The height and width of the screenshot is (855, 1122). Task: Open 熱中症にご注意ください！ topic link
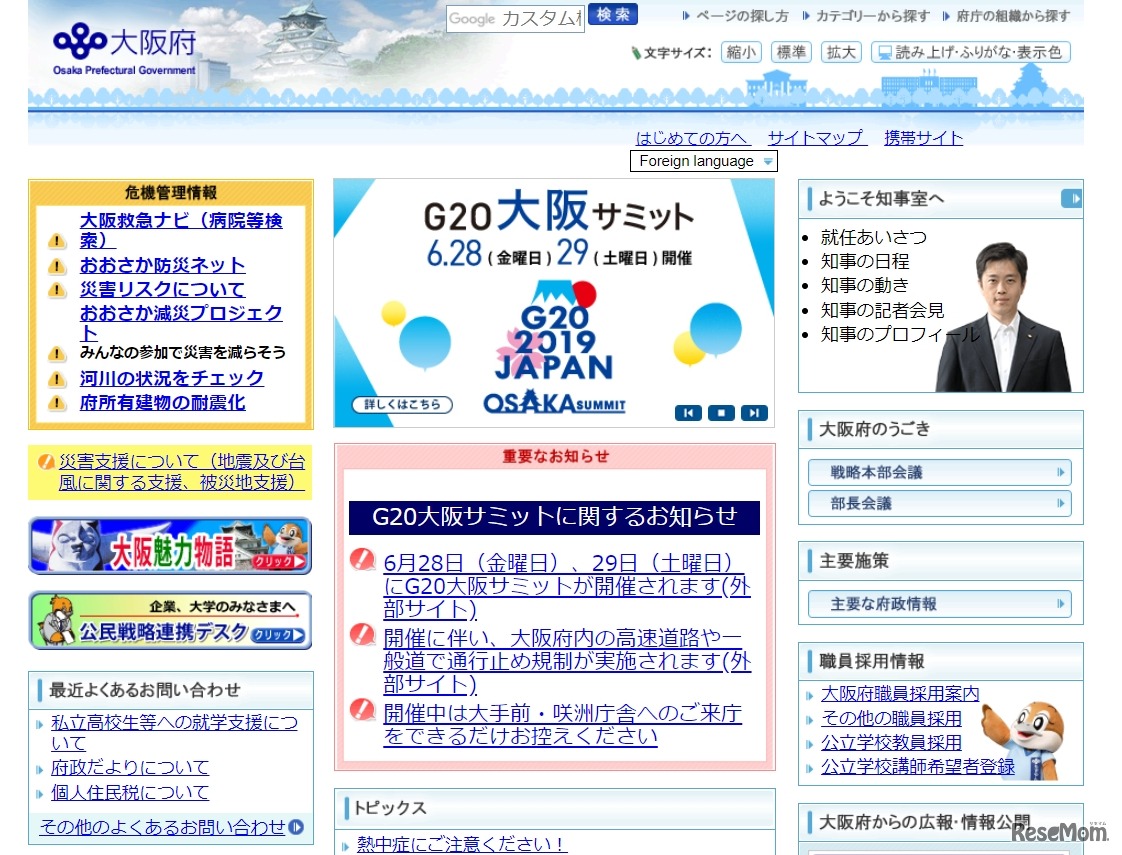[x=462, y=844]
